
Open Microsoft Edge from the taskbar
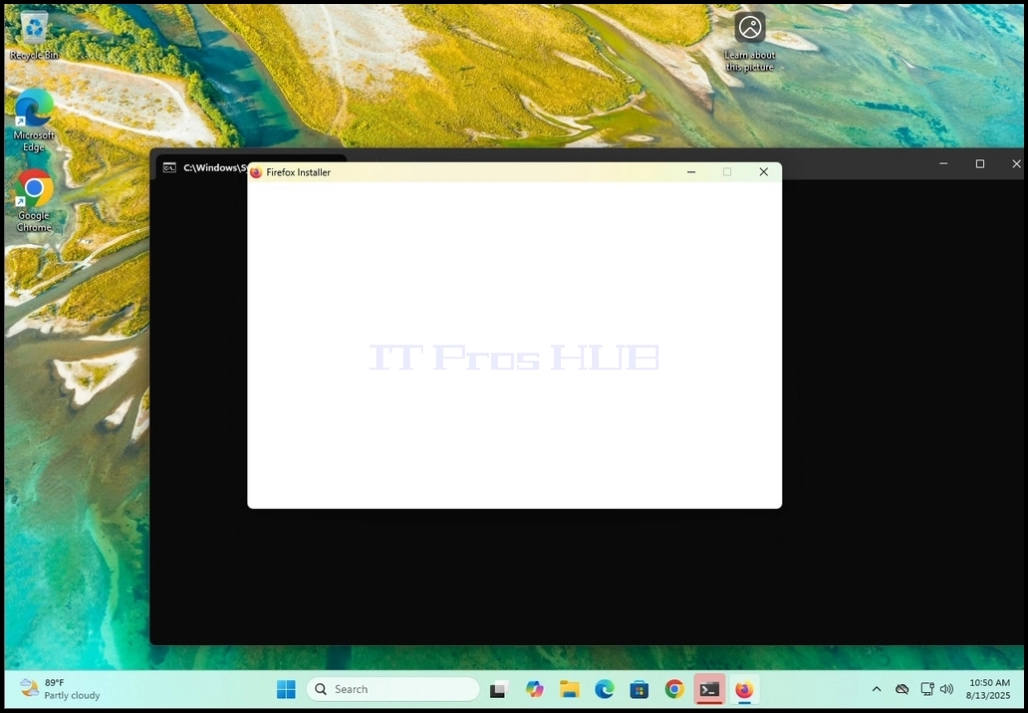coord(604,689)
